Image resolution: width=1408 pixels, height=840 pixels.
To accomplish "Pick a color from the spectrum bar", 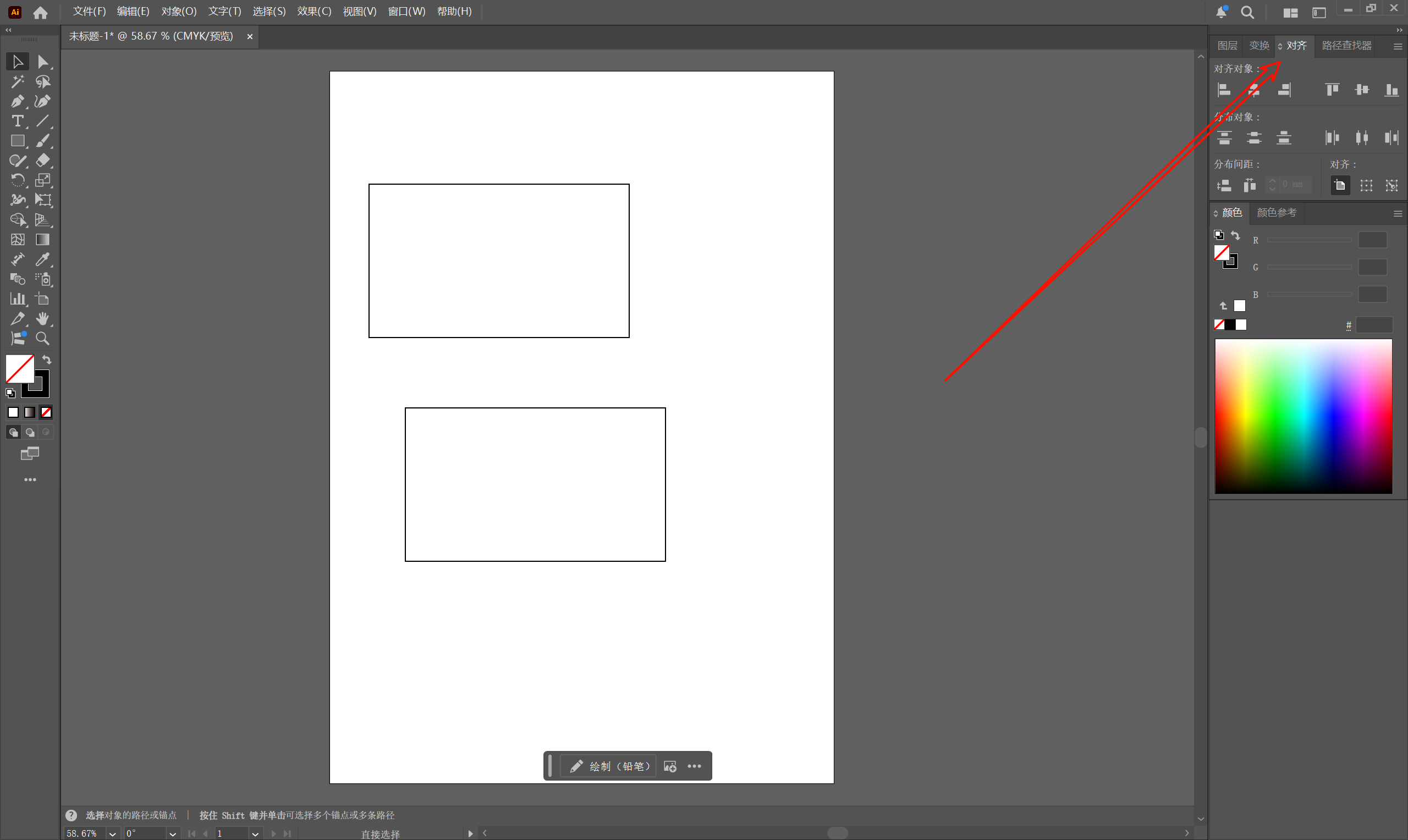I will point(1303,416).
